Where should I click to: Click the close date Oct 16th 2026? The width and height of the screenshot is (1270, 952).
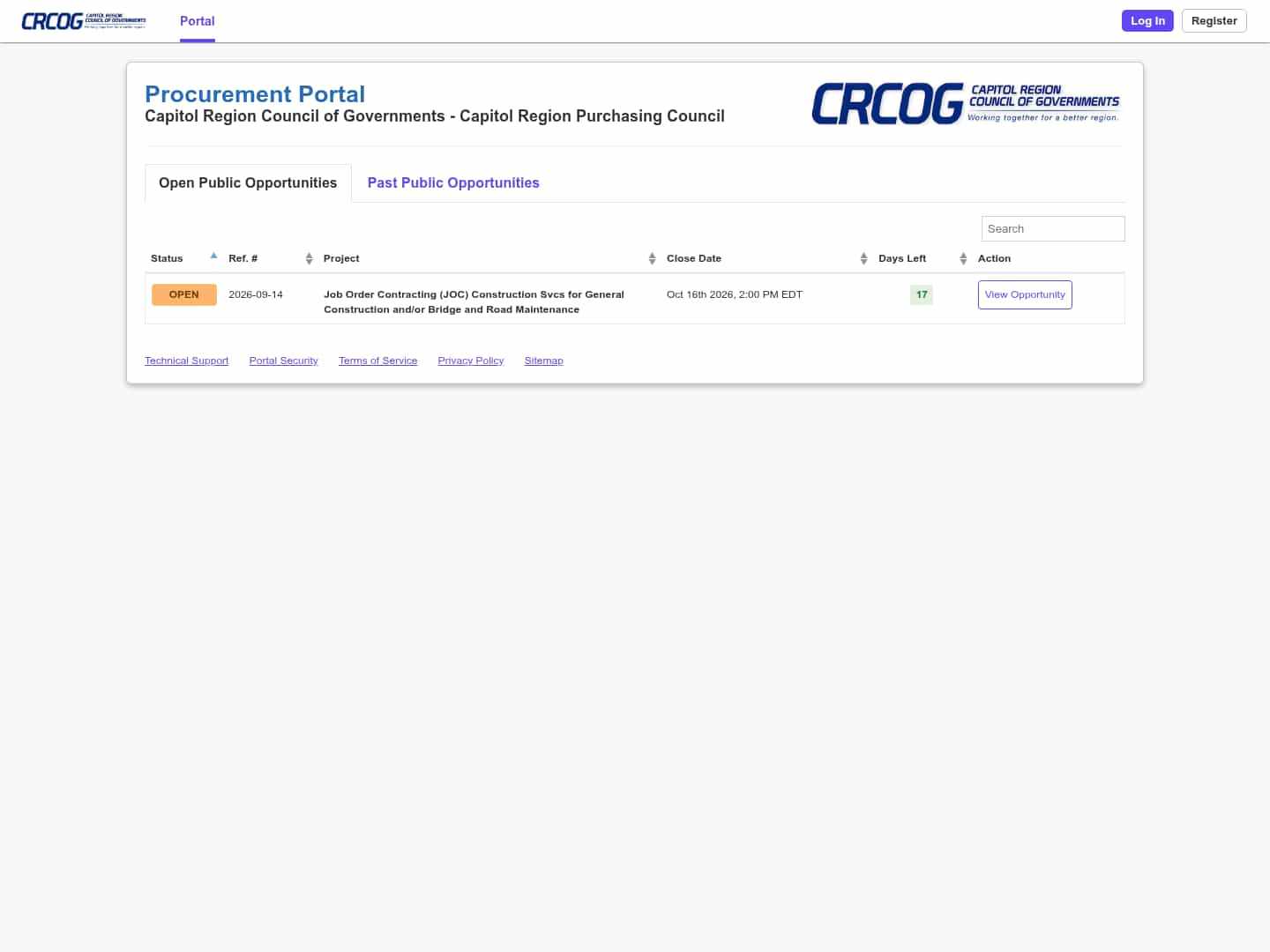pos(735,294)
